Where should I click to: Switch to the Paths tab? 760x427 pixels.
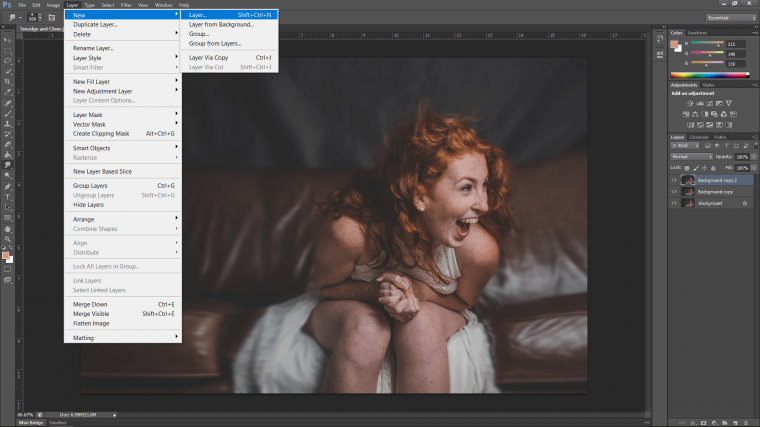(x=720, y=137)
